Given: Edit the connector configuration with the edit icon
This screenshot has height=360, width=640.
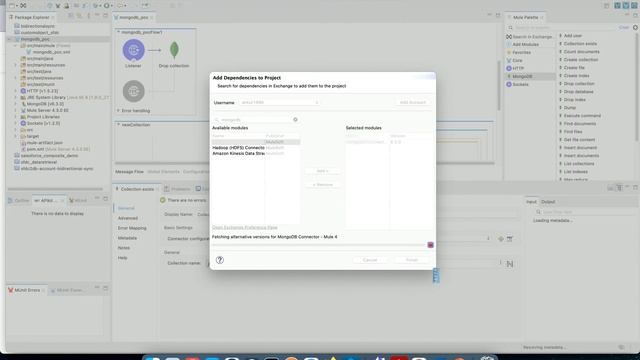Looking at the screenshot, I should 509,239.
